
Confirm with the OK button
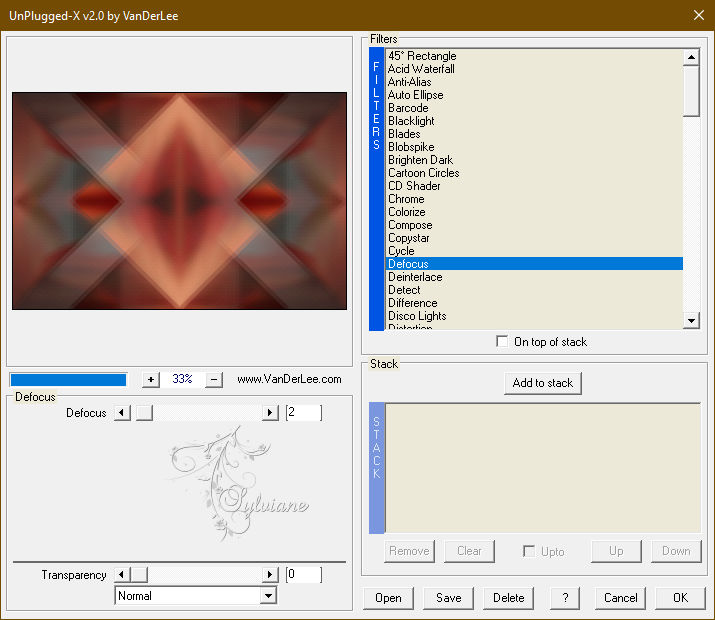680,598
